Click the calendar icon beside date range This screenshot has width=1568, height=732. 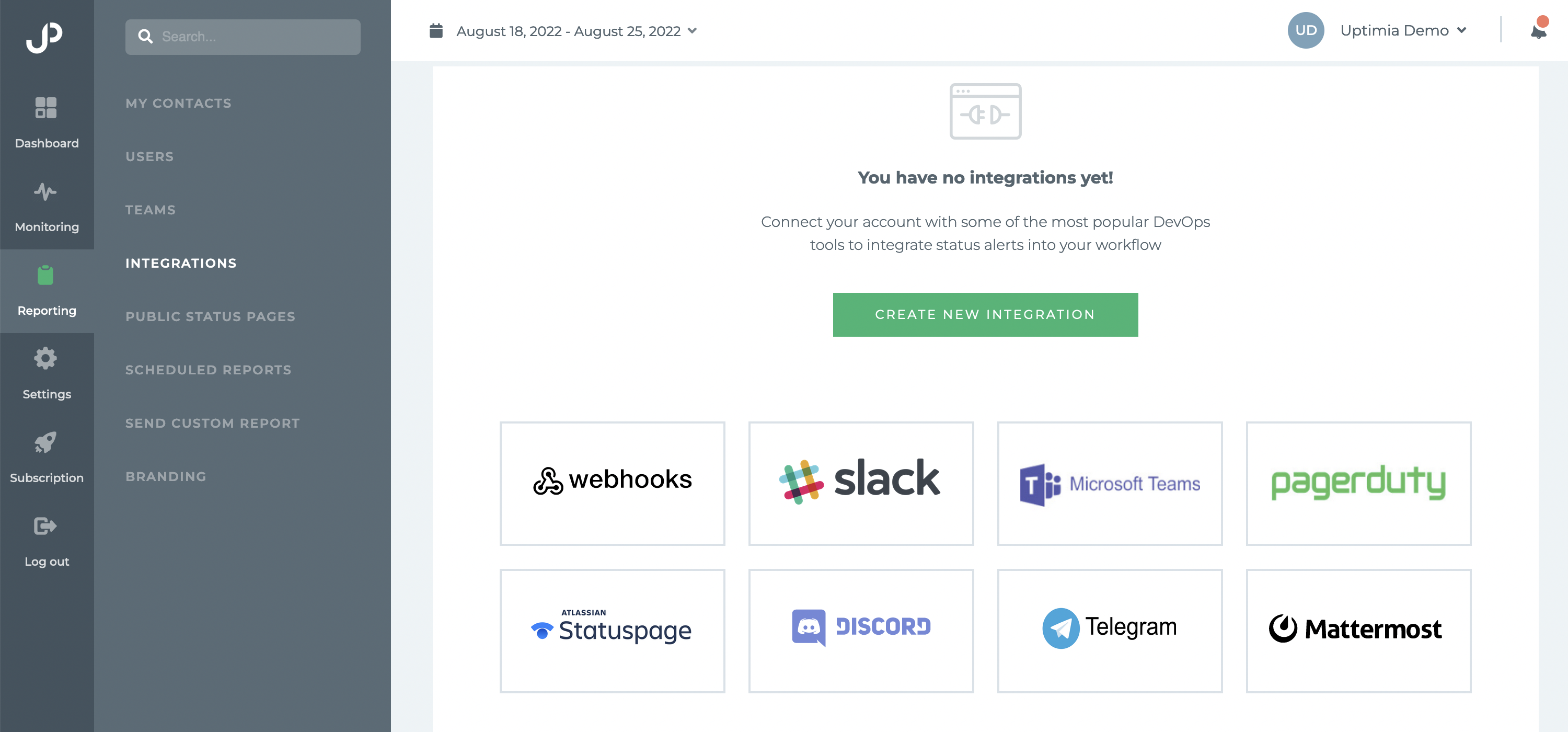[x=436, y=30]
